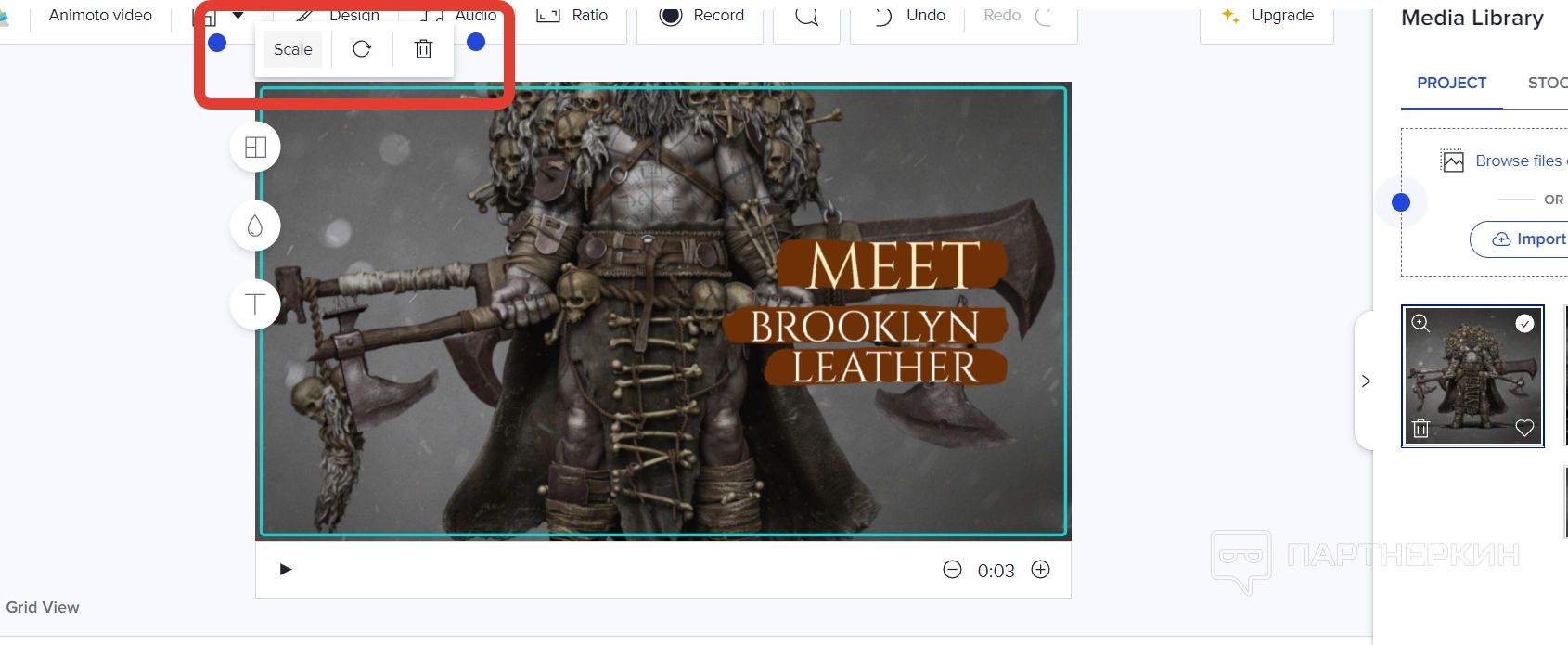
Task: Click the Import button
Action: [x=1519, y=239]
